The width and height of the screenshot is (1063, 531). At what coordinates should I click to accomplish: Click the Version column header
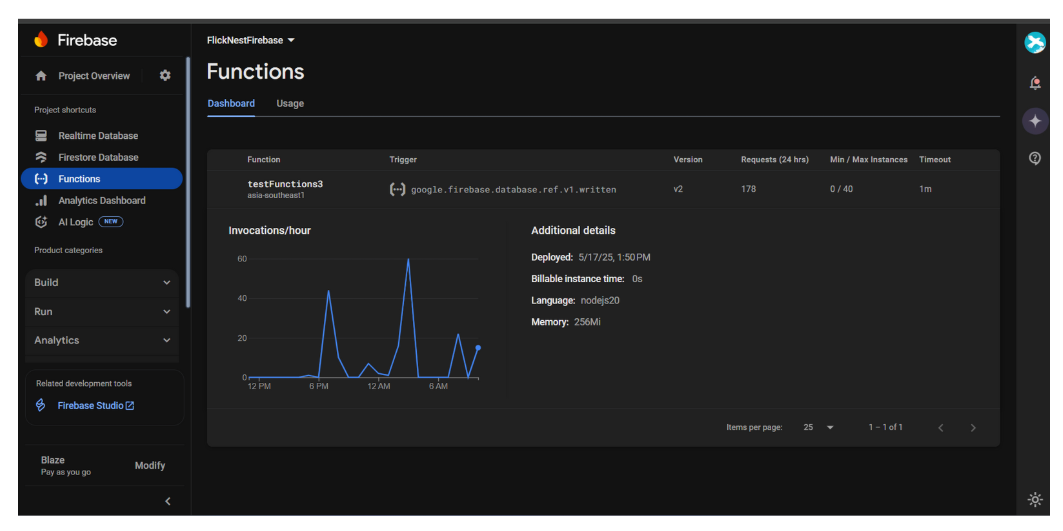[x=687, y=159]
